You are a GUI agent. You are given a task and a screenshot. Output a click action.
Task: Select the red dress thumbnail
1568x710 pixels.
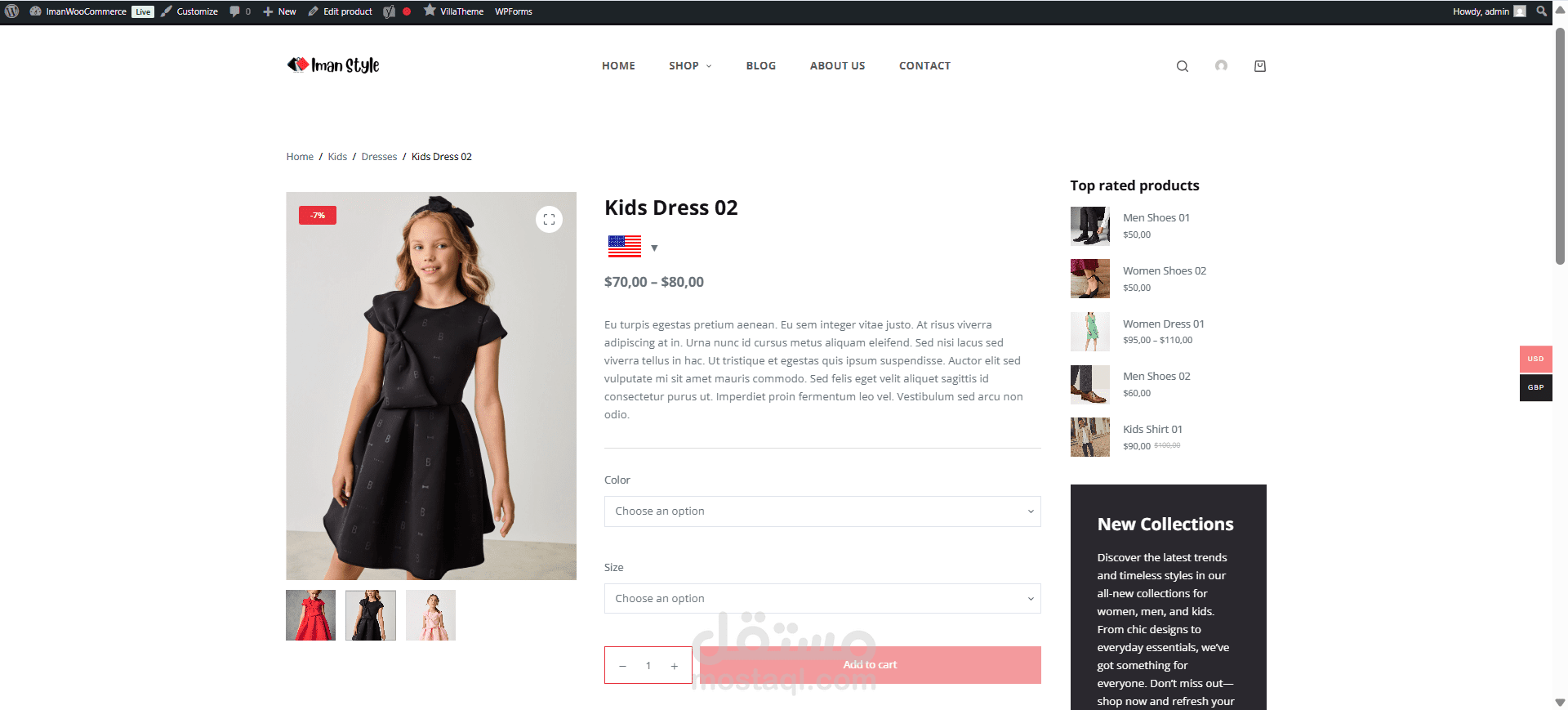(310, 615)
